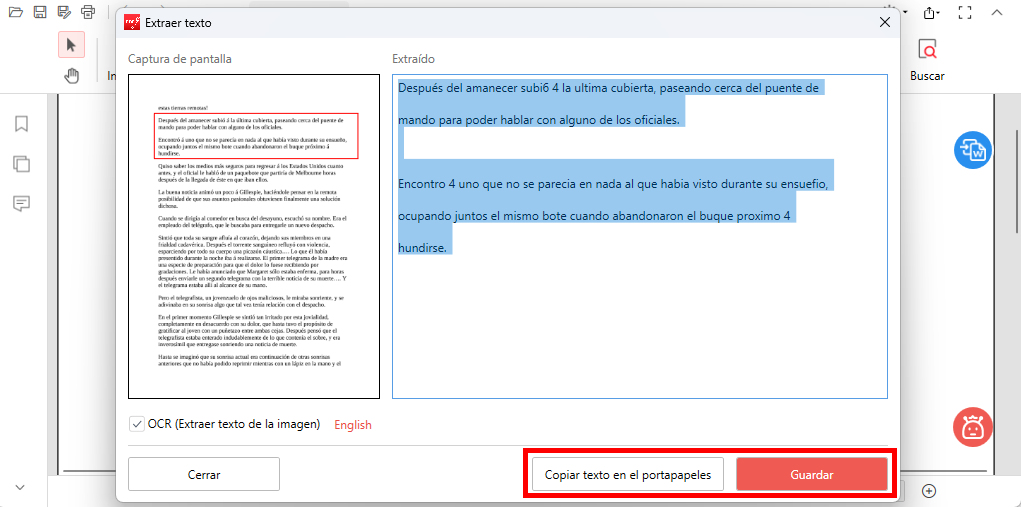Toggle the OCR extract text checkbox
Screen dimensions: 1021x507
click(137, 424)
